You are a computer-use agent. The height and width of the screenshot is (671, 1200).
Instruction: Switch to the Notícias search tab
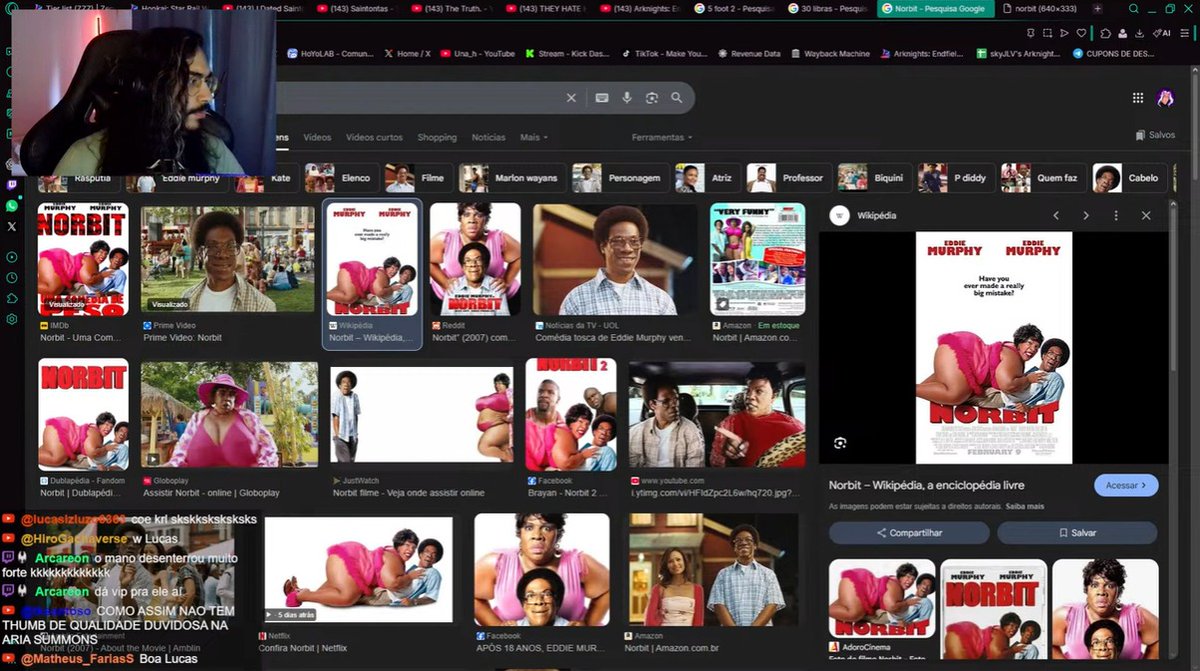coord(488,137)
